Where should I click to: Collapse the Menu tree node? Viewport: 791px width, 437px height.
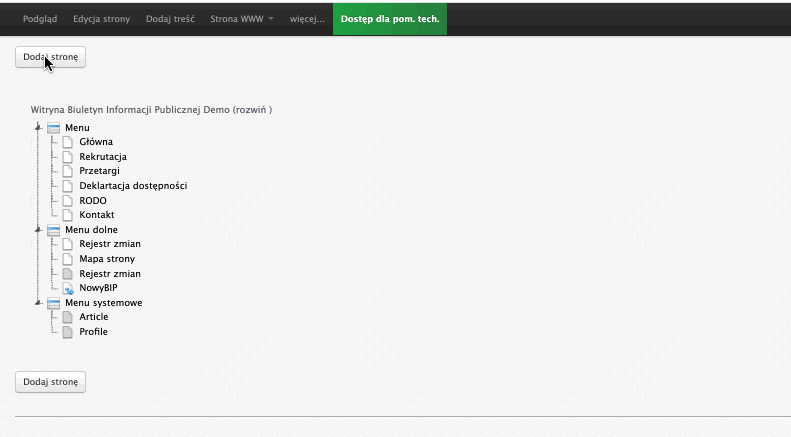[x=38, y=127]
